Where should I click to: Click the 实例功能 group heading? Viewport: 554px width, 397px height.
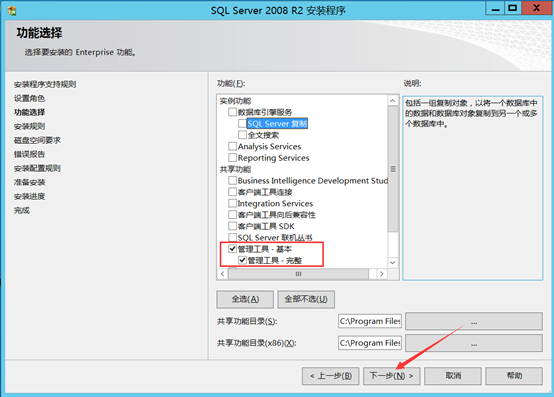tap(235, 101)
